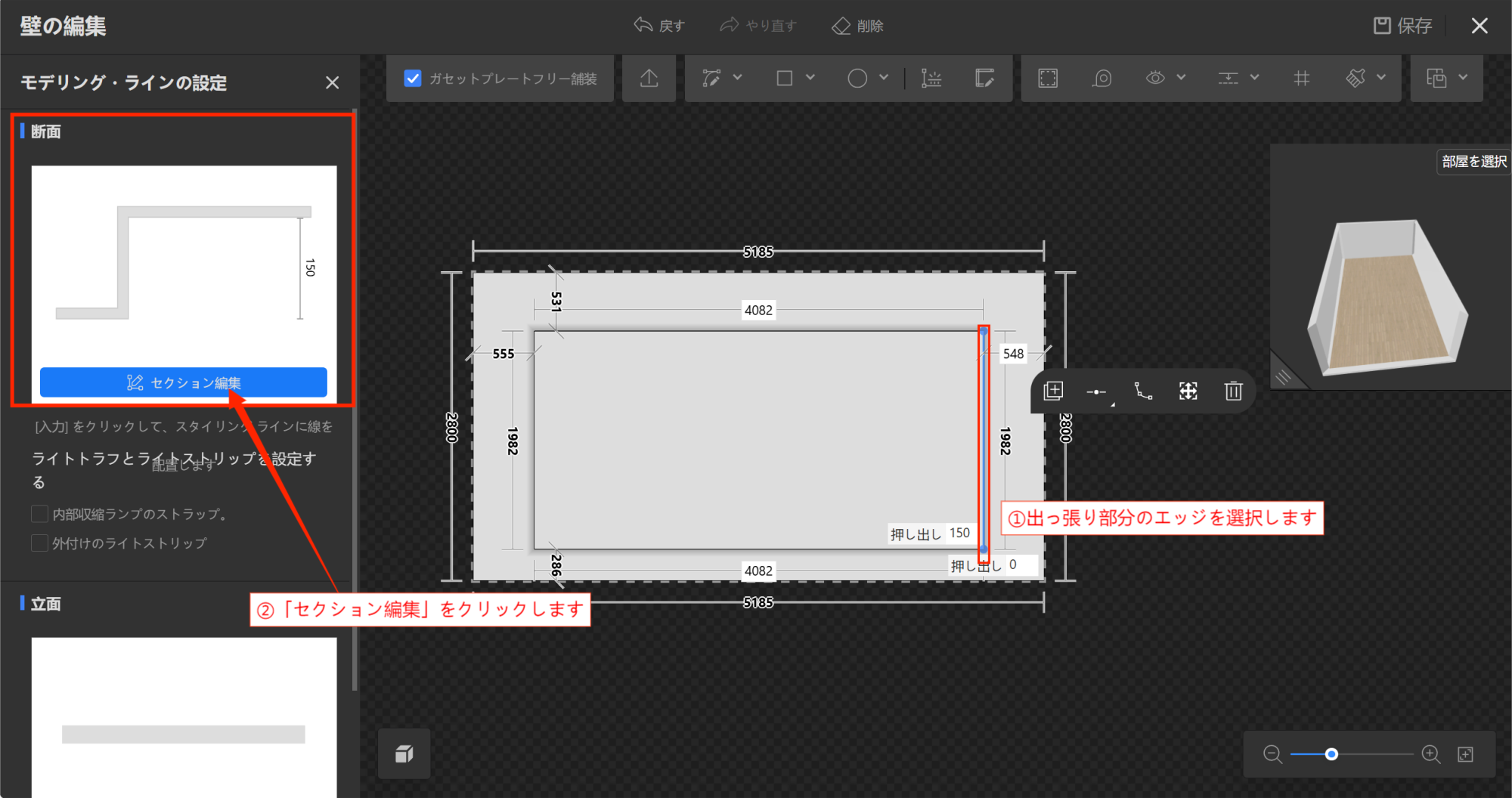Screen dimensions: 1512x798
Task: Click the copy layout icon in toolbar
Action: (1436, 78)
